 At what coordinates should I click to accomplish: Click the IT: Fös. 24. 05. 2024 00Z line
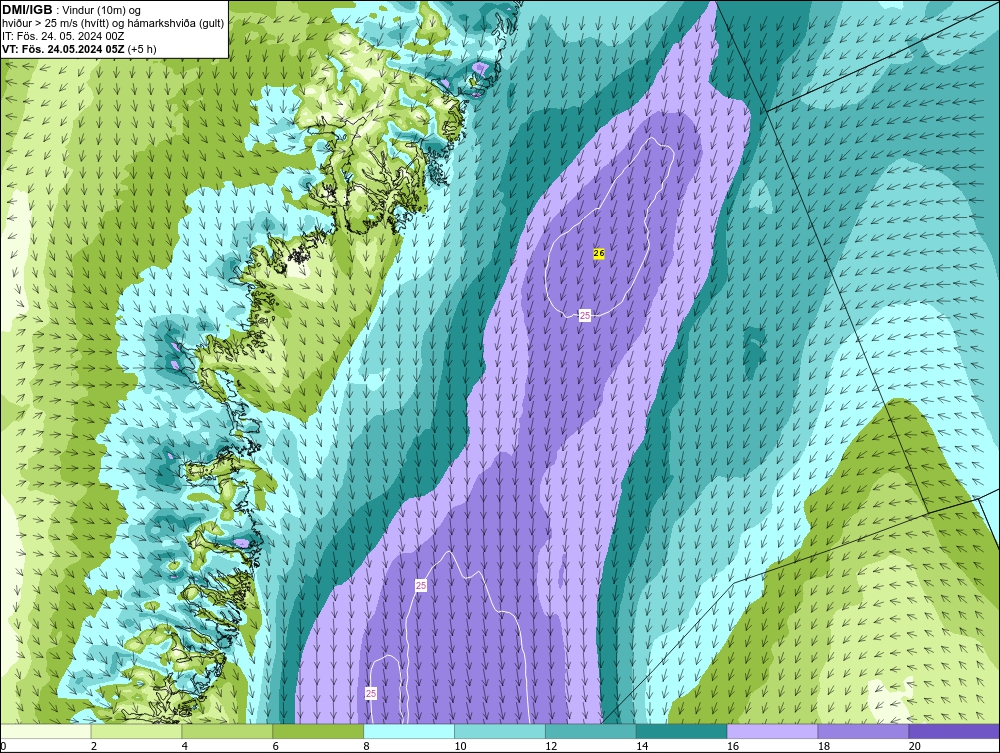click(x=63, y=36)
